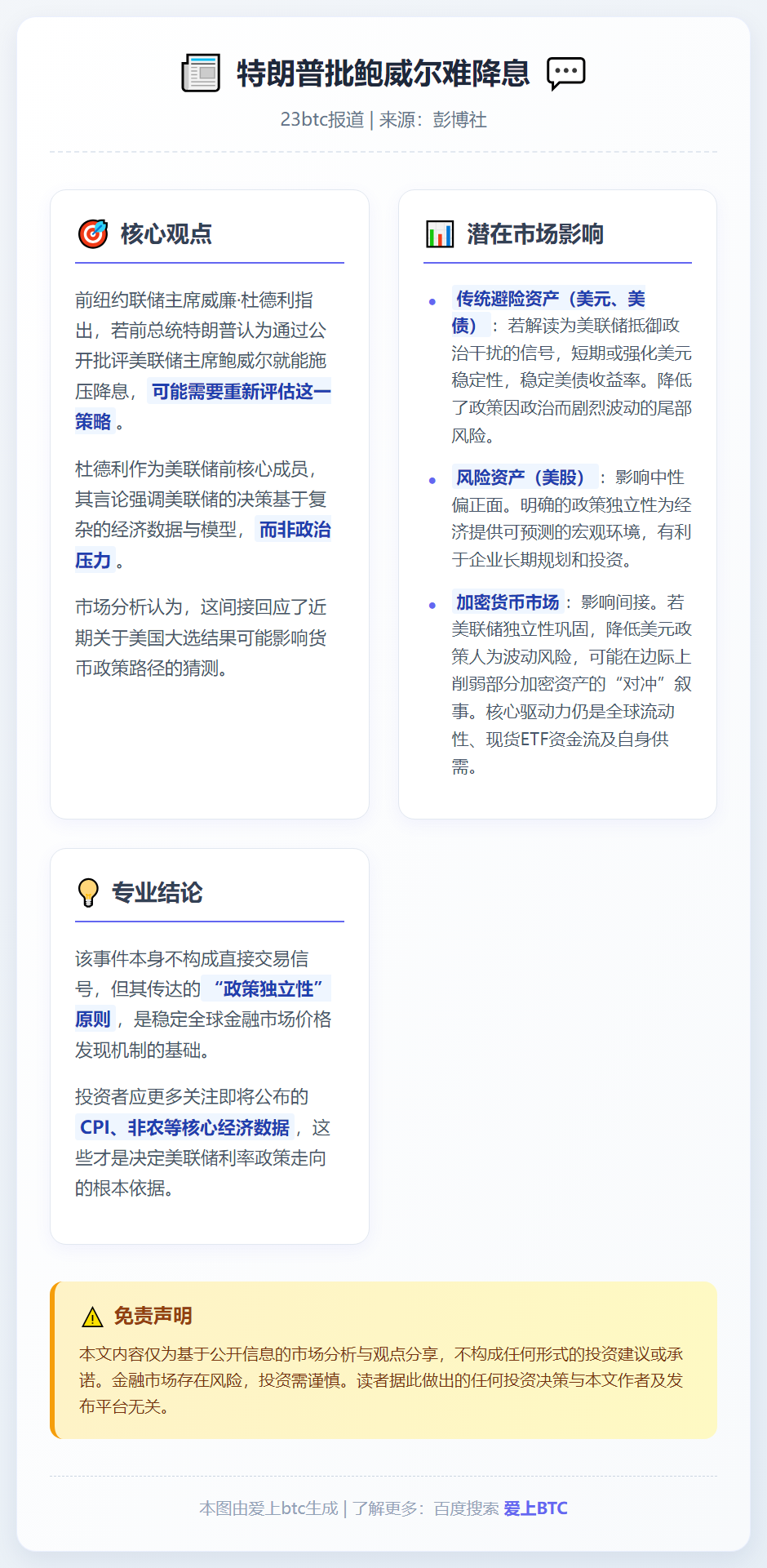The width and height of the screenshot is (767, 1568).
Task: Click the bullet dot before 风险资产
Action: click(x=432, y=480)
